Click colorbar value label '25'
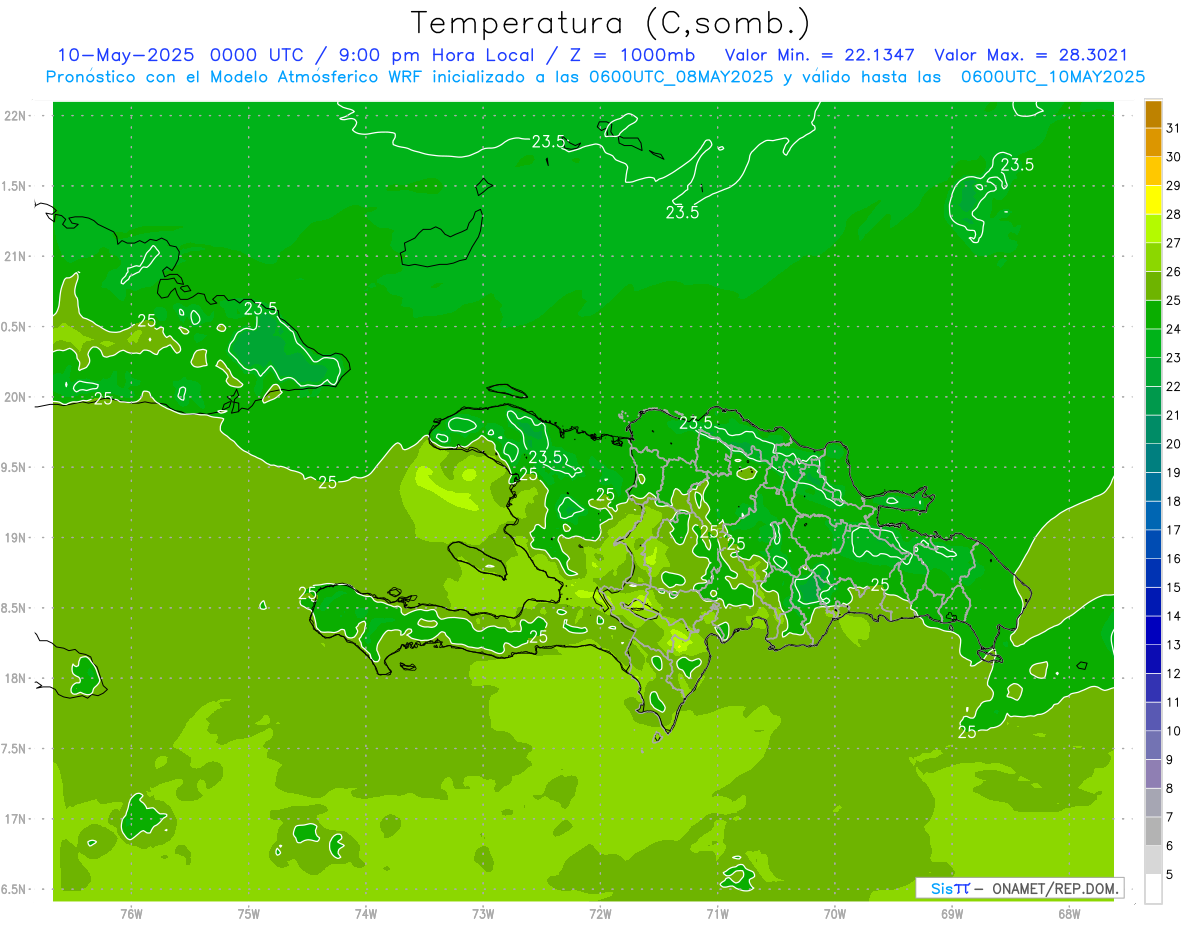This screenshot has width=1200, height=927. coord(1174,300)
